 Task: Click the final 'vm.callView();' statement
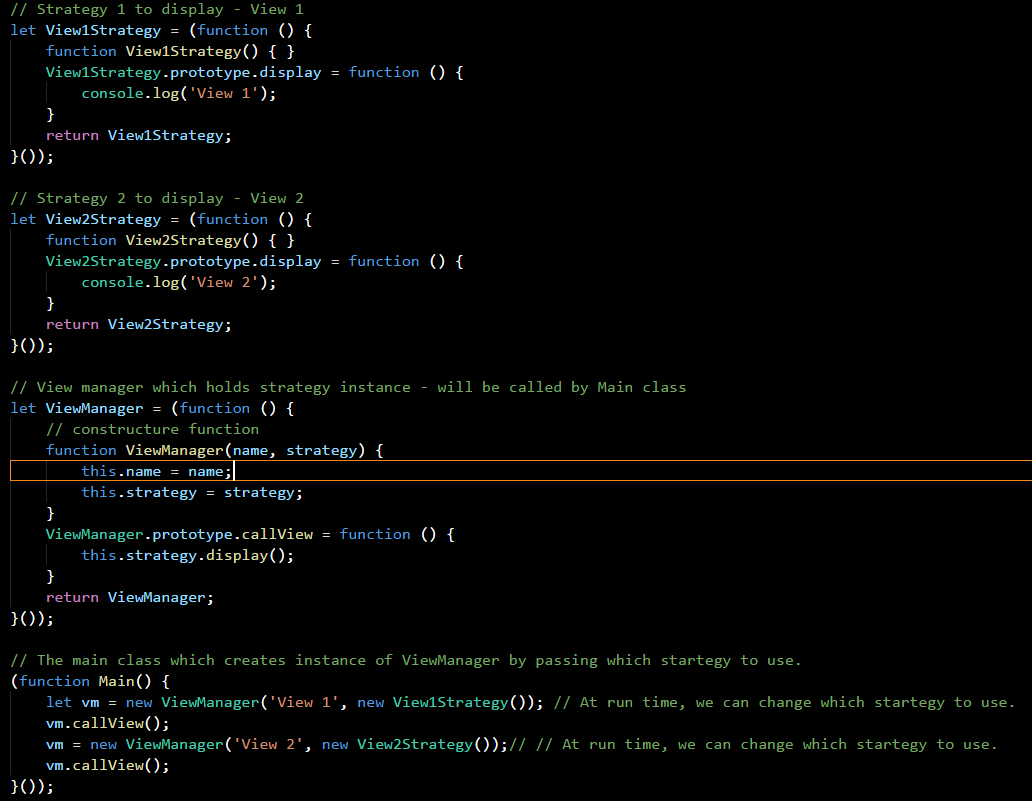[98, 764]
